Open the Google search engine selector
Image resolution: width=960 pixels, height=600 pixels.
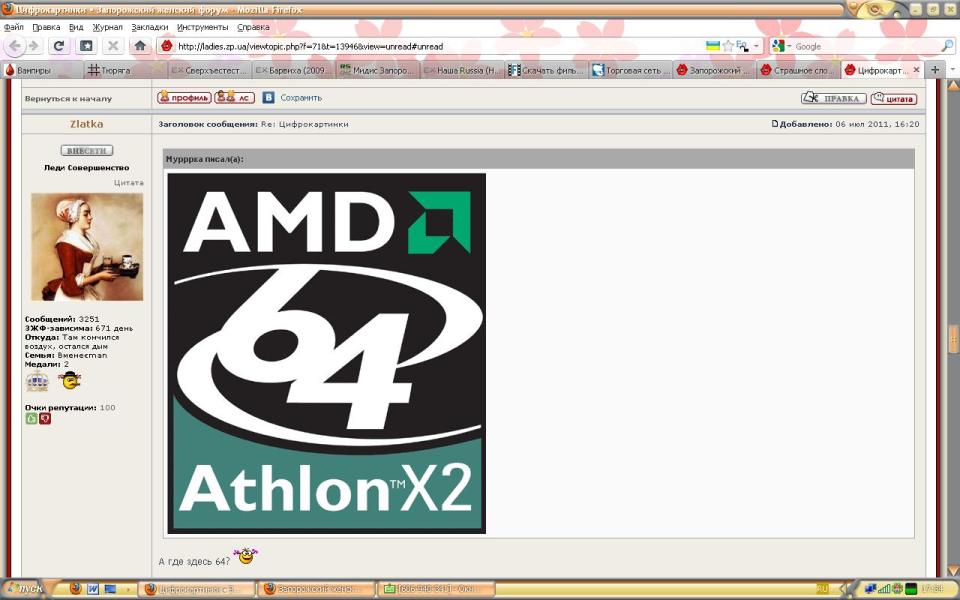(781, 46)
